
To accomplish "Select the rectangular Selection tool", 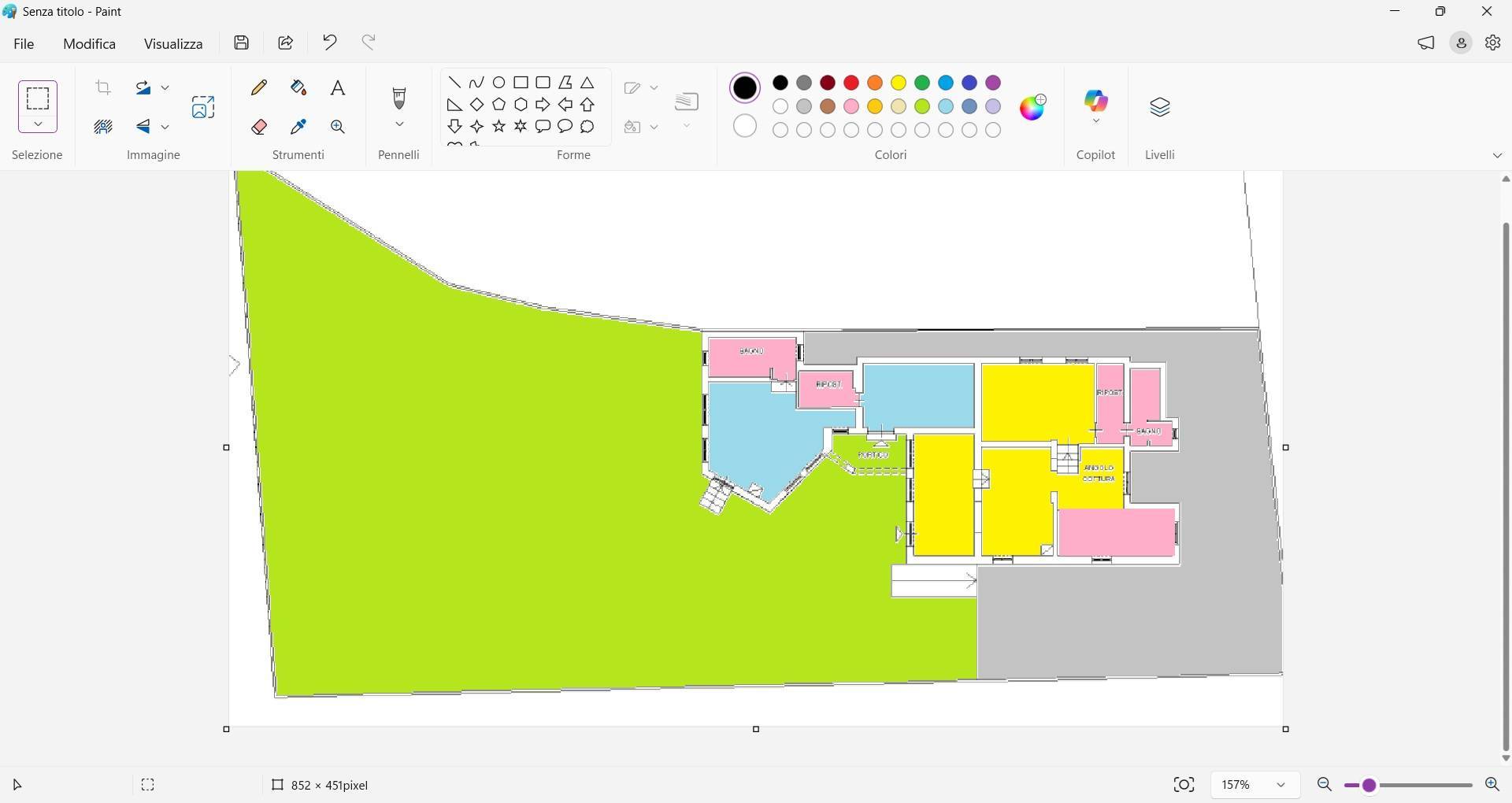I will tap(38, 98).
